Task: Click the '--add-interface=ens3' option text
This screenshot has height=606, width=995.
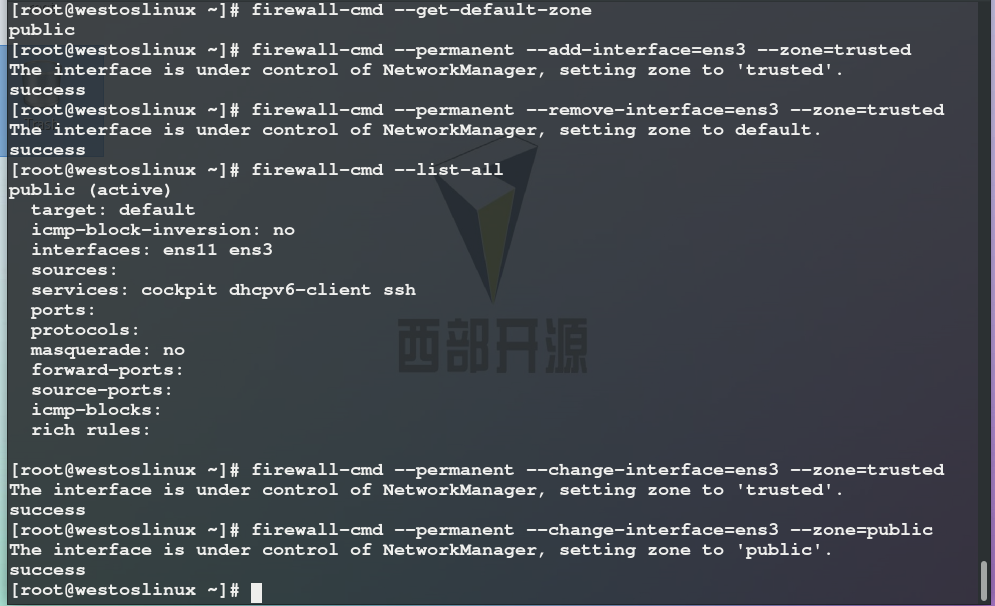Action: click(636, 50)
